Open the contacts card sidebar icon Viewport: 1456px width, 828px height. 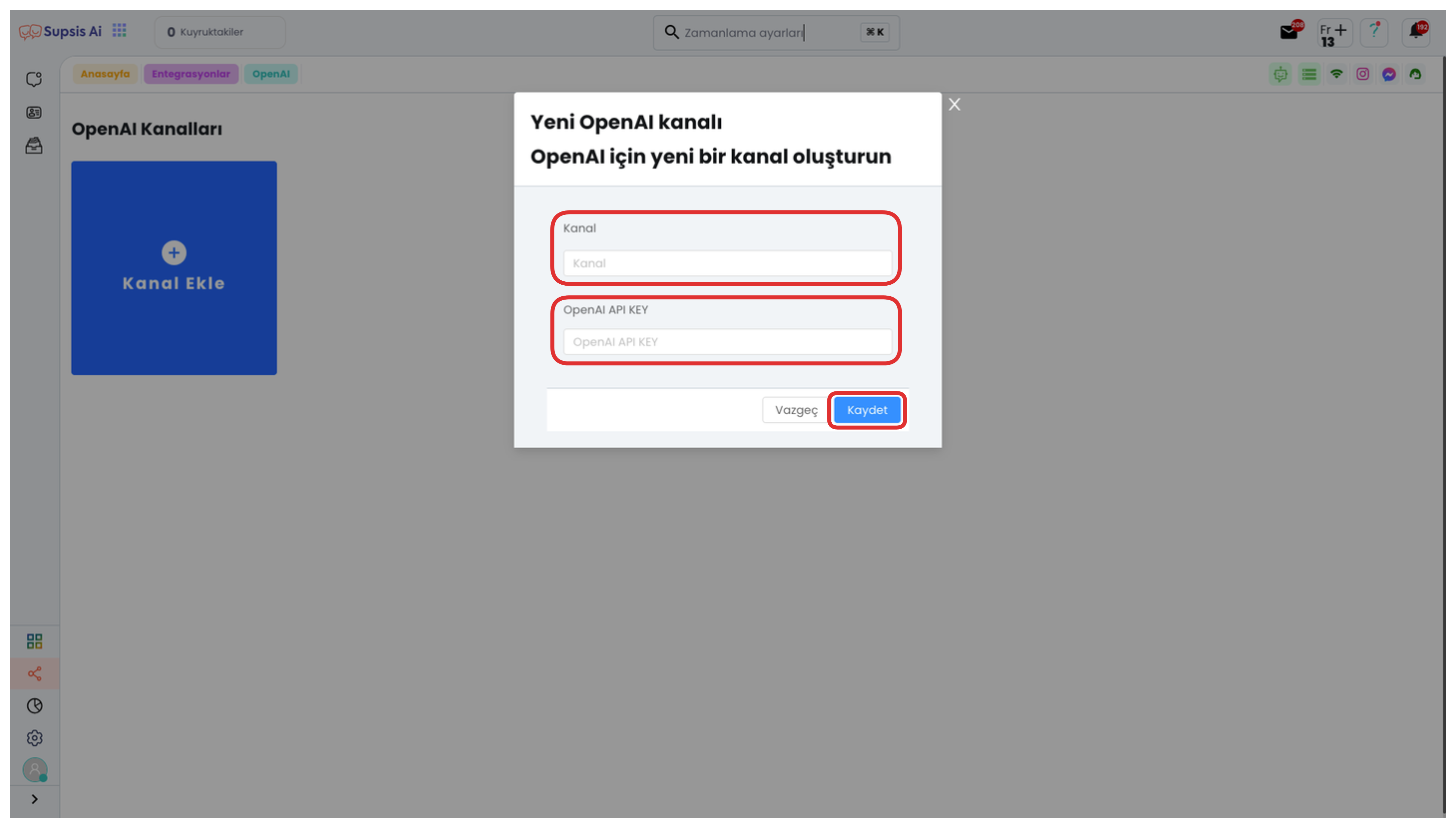[34, 113]
